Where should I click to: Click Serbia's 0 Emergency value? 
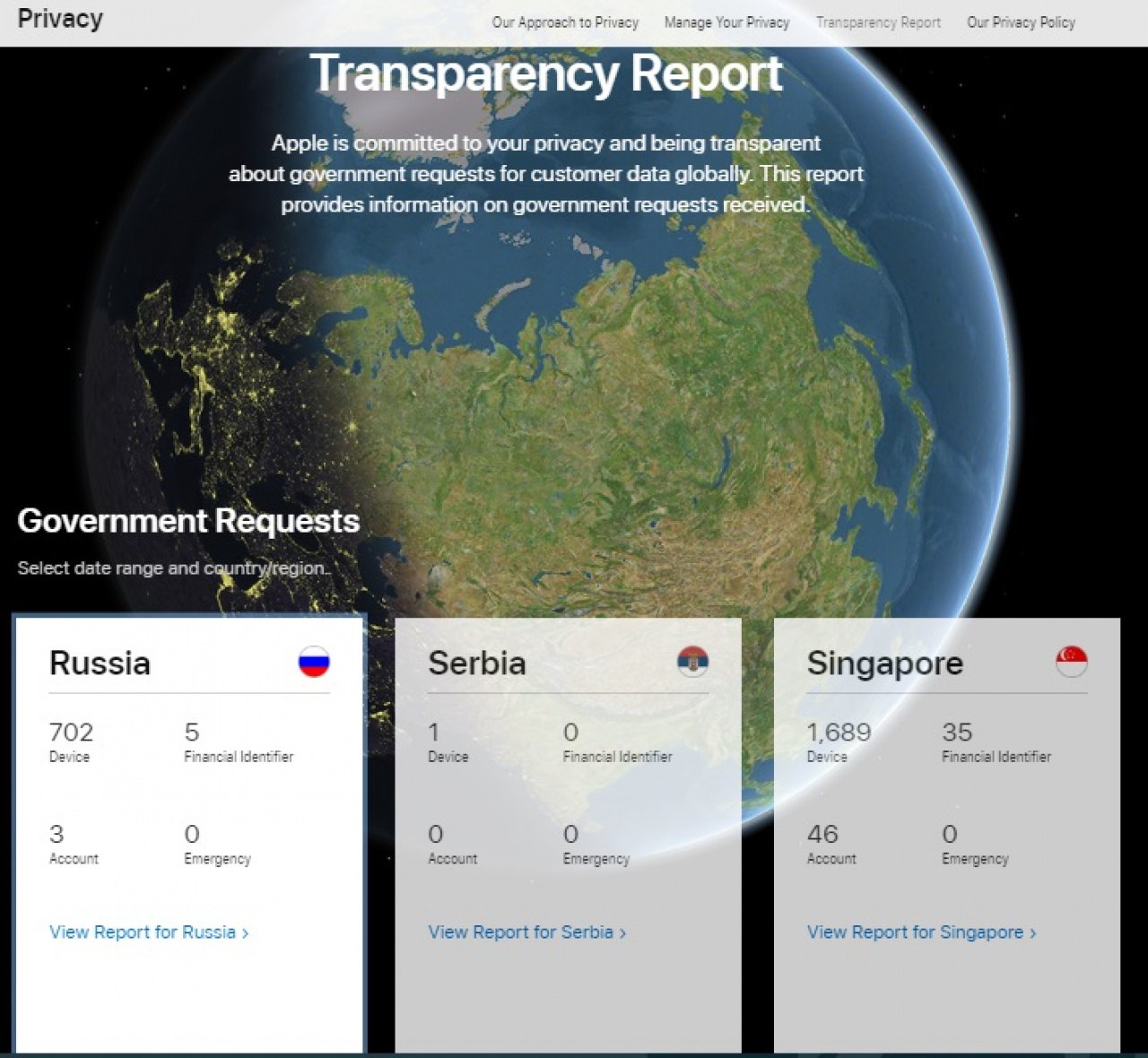(570, 835)
